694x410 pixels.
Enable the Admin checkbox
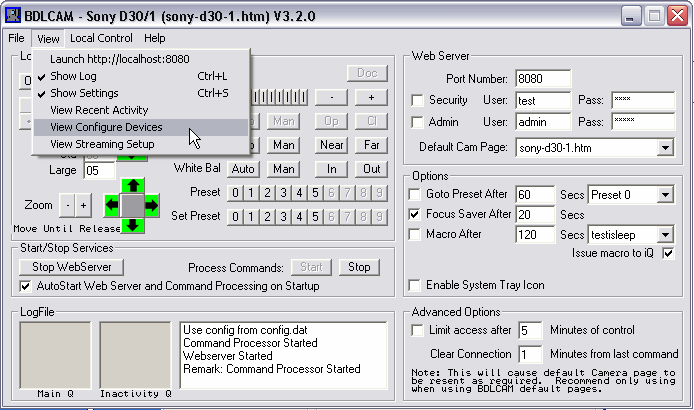pyautogui.click(x=417, y=122)
